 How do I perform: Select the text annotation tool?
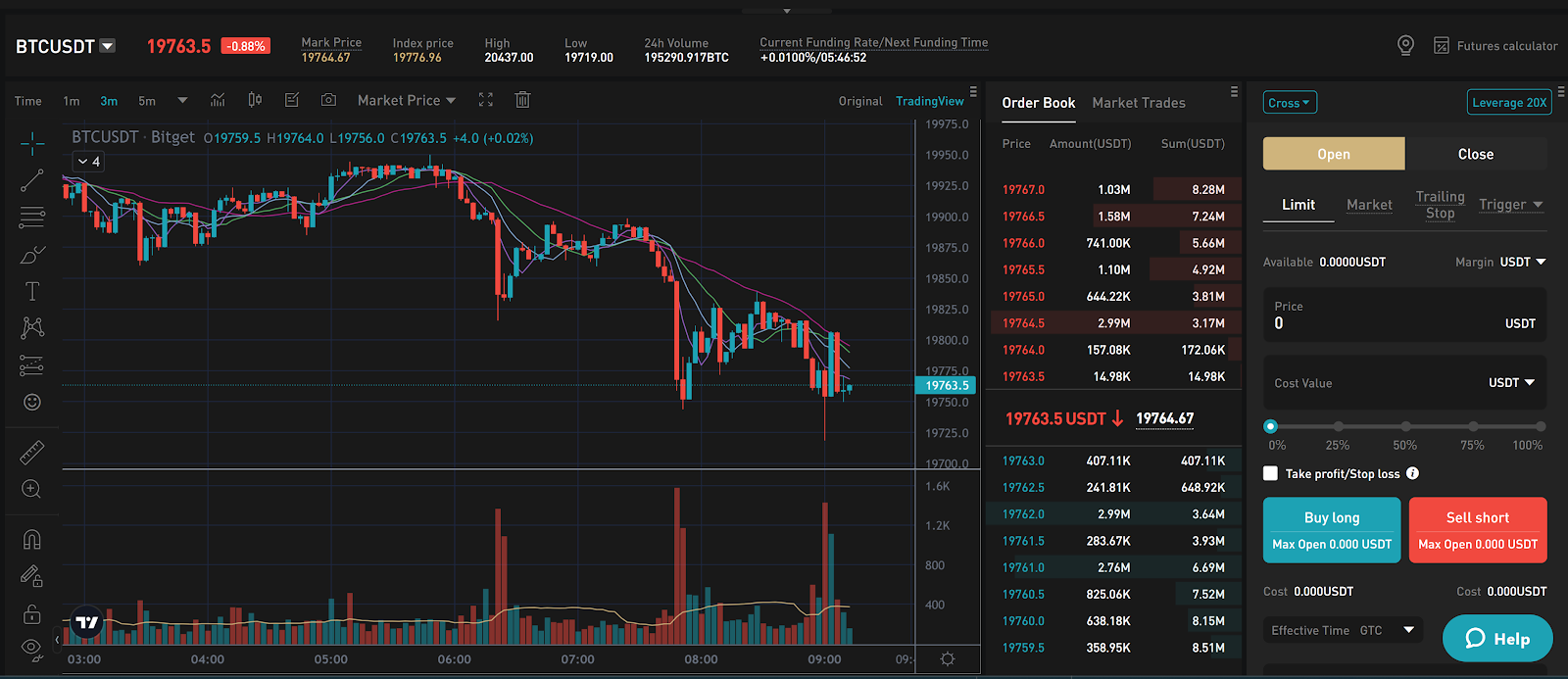click(x=32, y=291)
